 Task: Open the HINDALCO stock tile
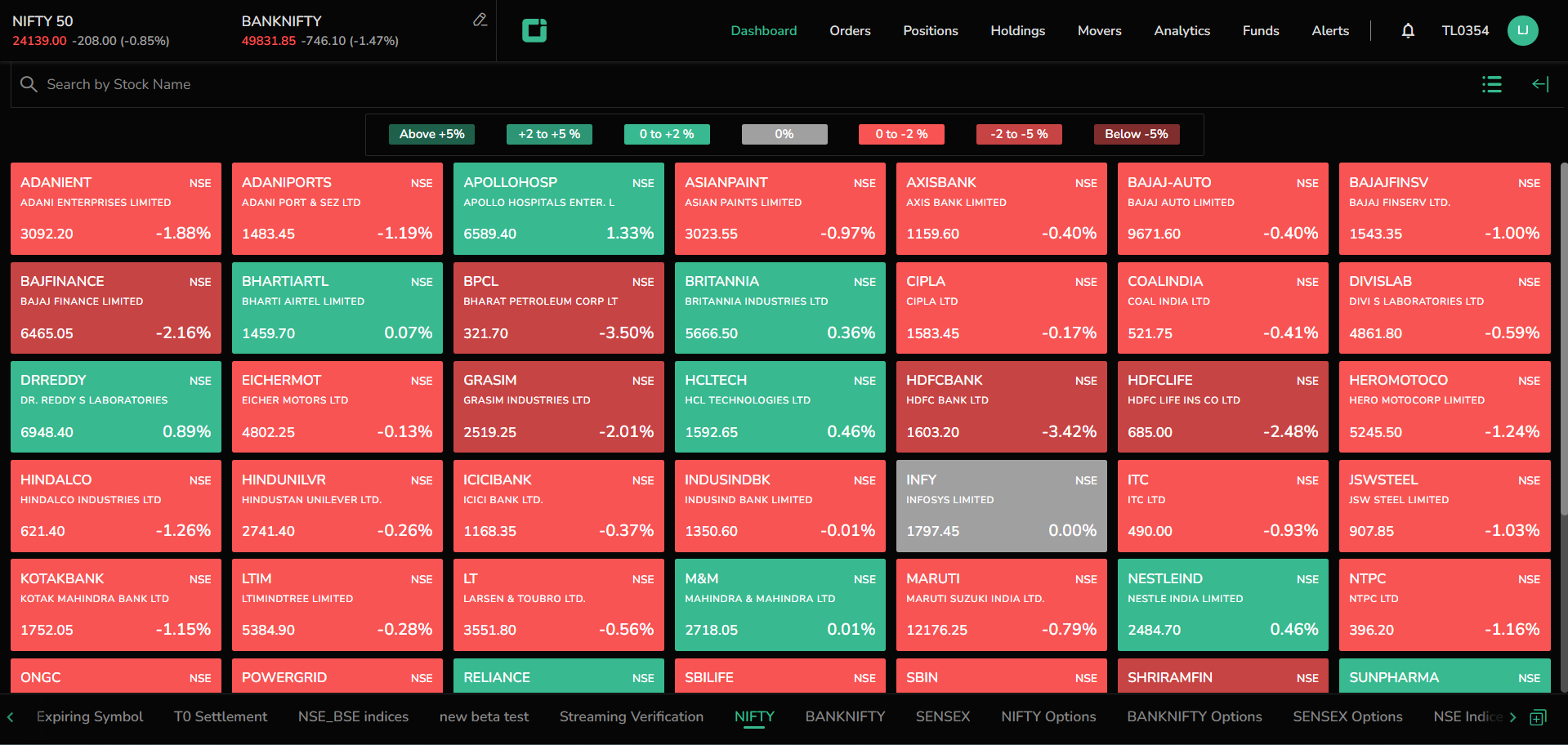(116, 506)
